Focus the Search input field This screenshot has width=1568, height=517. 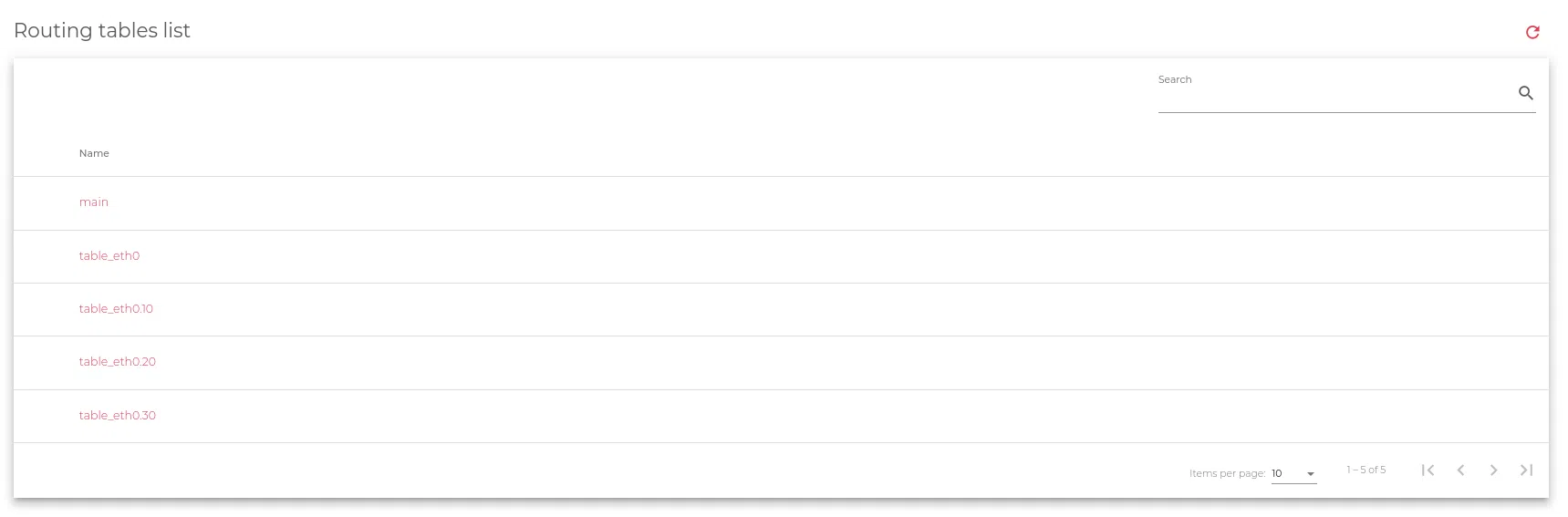click(1332, 97)
